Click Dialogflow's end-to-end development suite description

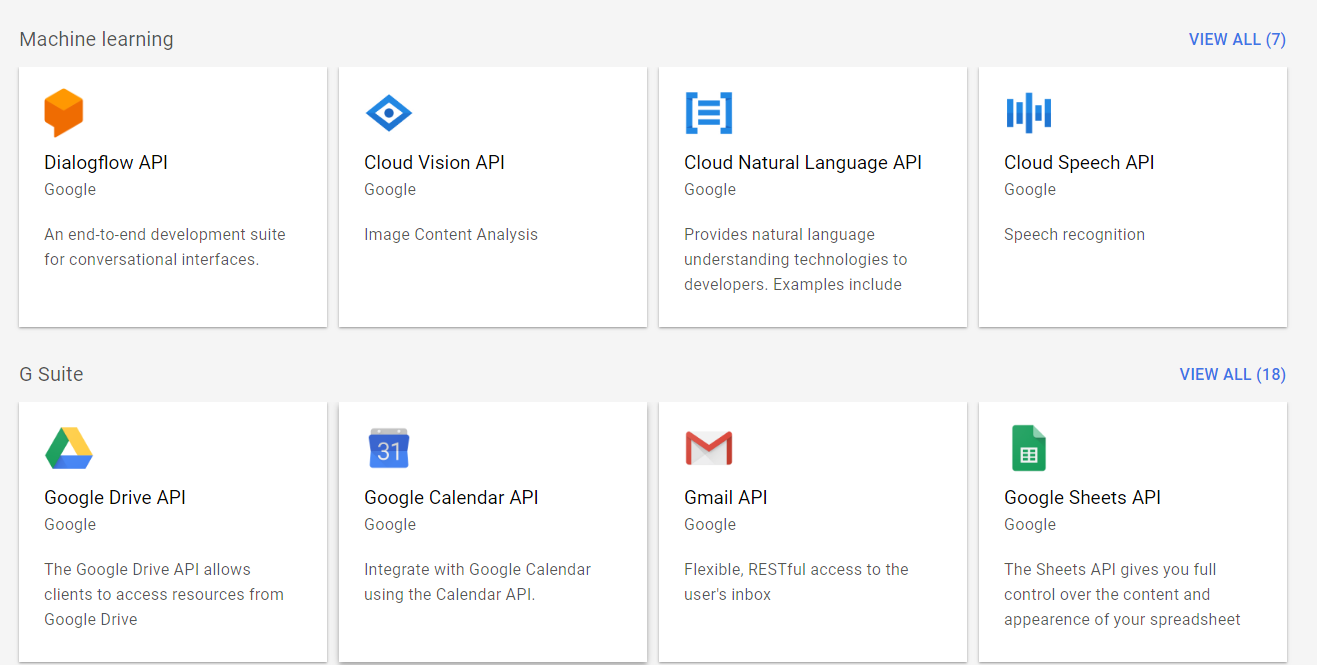[165, 247]
